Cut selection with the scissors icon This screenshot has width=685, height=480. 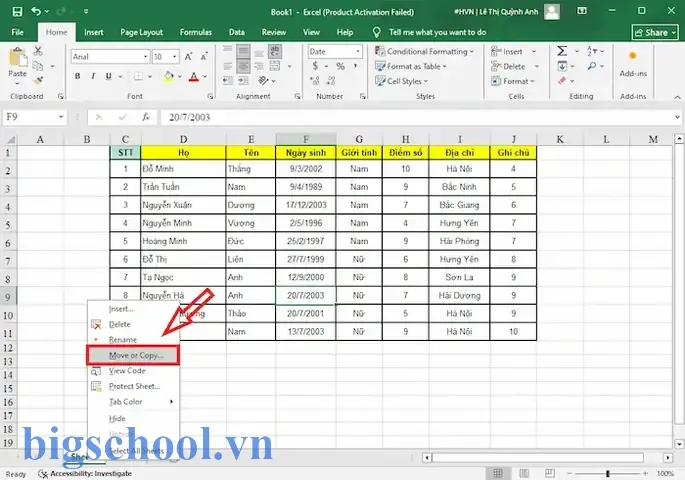coord(38,51)
